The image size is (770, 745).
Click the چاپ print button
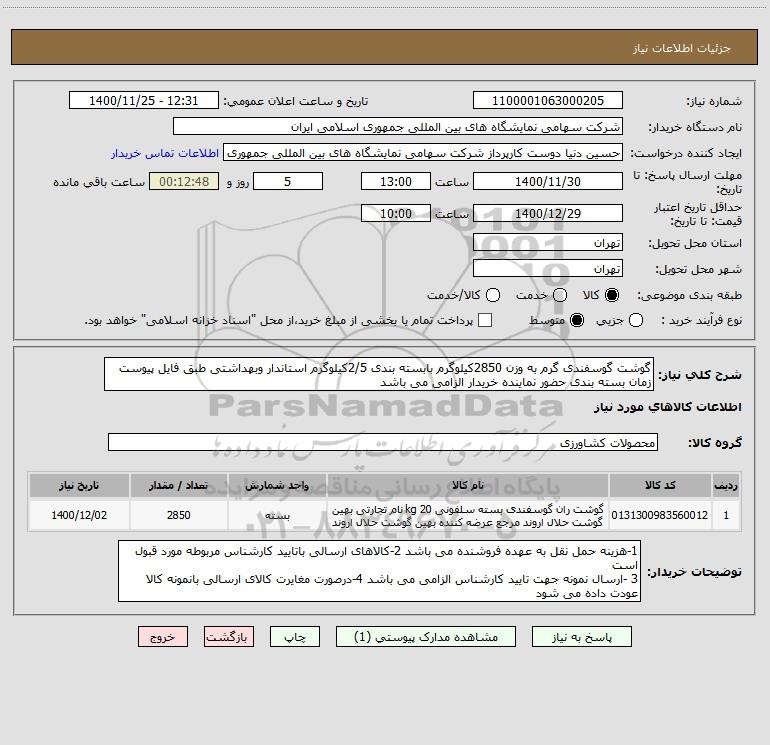(x=295, y=637)
